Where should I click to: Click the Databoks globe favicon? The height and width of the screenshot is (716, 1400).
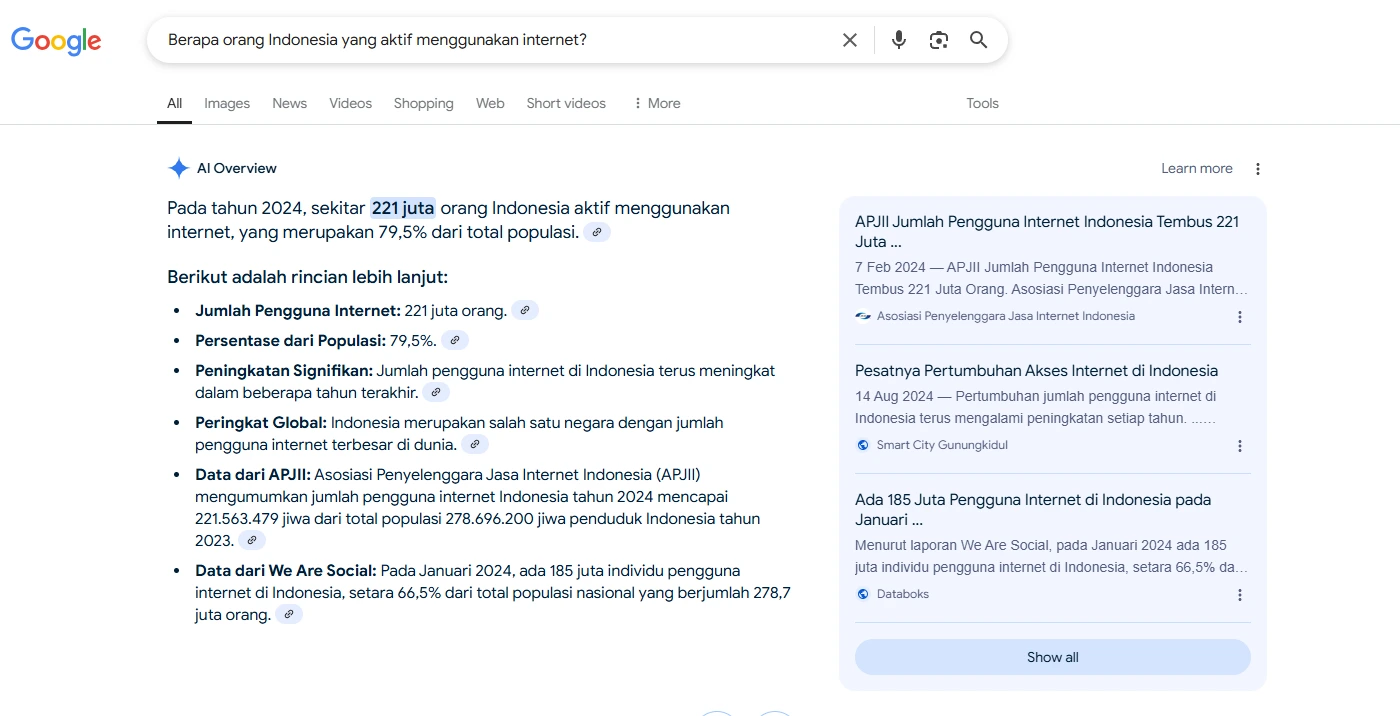click(x=863, y=594)
